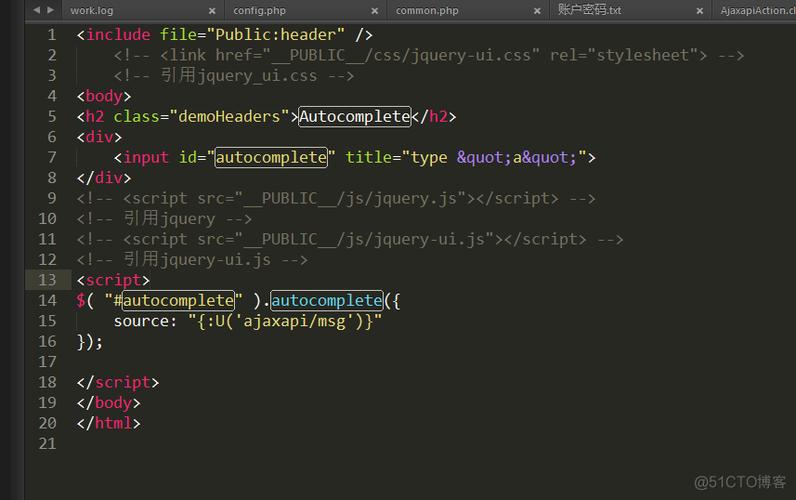This screenshot has width=796, height=500.
Task: Click the next tab arrow
Action: coord(50,10)
